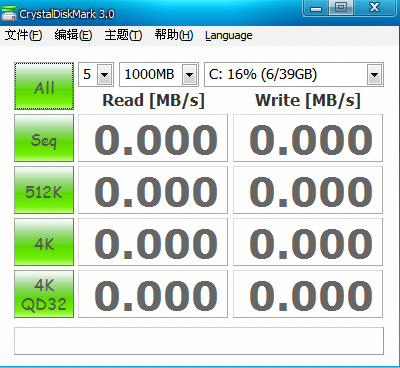This screenshot has height=368, width=400.
Task: Open the 文件(F) menu
Action: click(x=23, y=35)
